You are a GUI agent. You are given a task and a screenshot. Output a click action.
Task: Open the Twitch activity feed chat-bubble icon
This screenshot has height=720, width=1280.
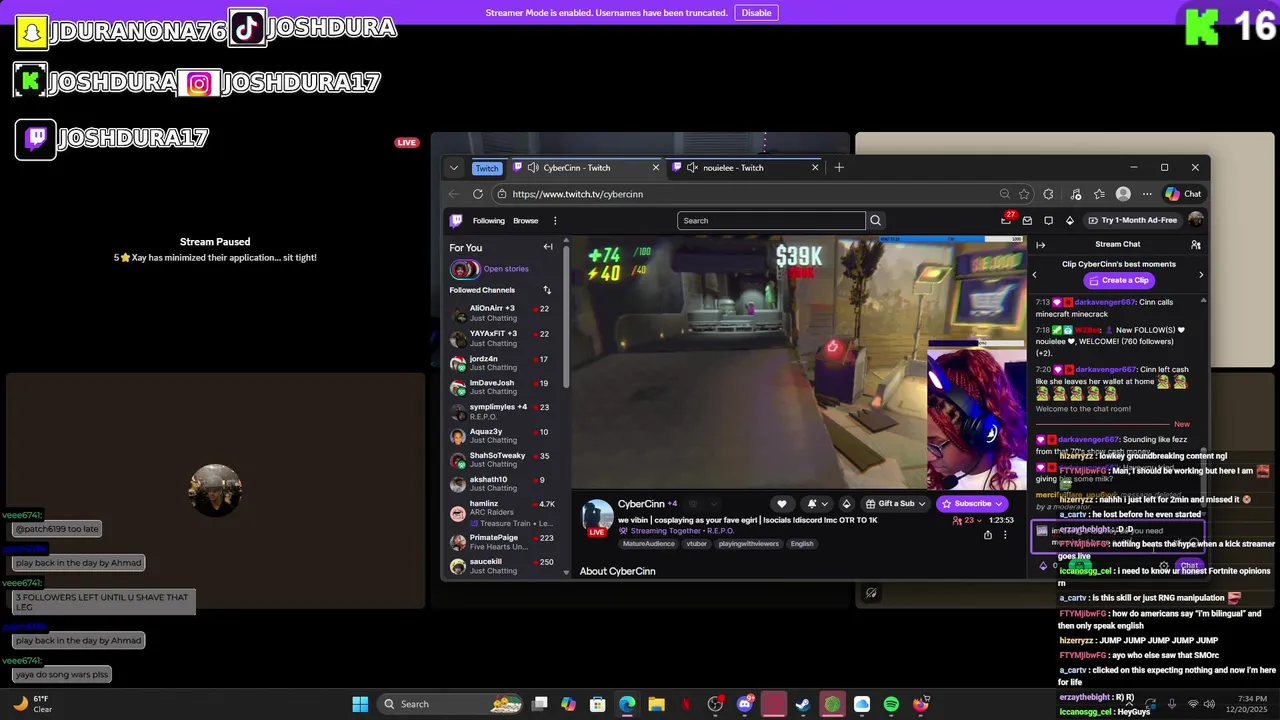1048,220
